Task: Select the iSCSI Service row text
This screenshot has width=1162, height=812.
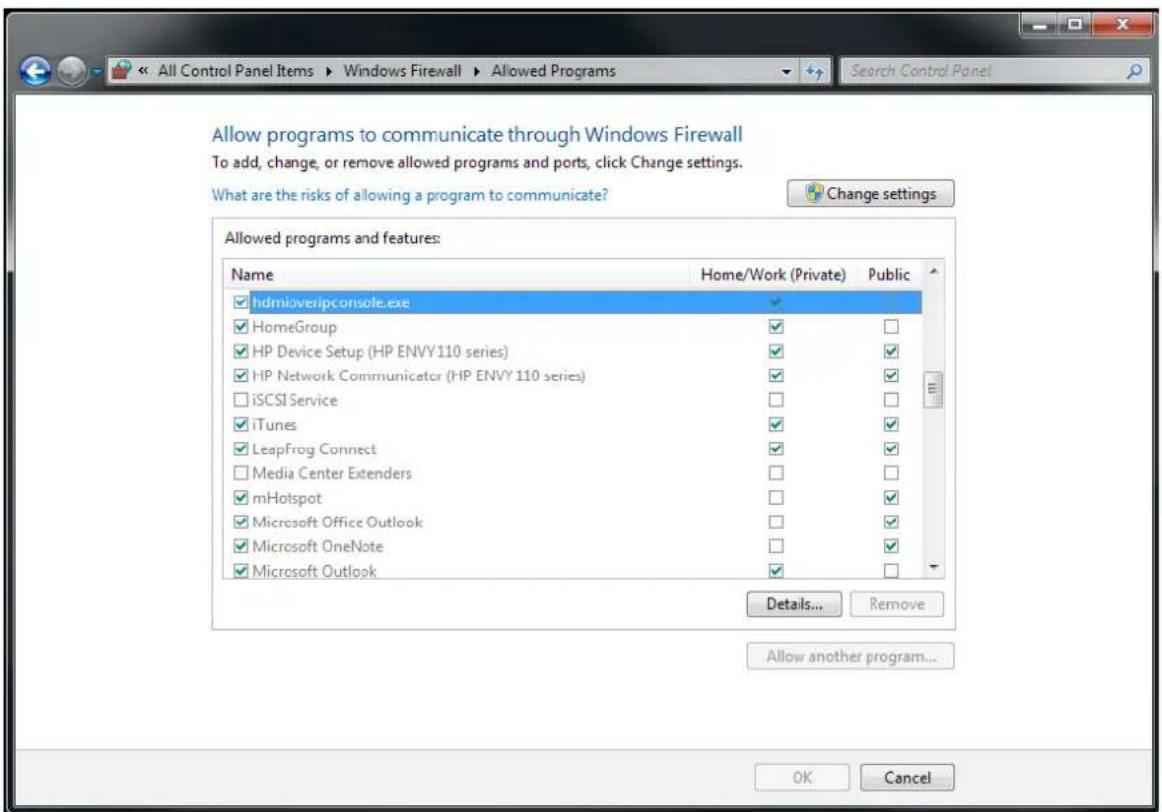Action: pos(294,400)
